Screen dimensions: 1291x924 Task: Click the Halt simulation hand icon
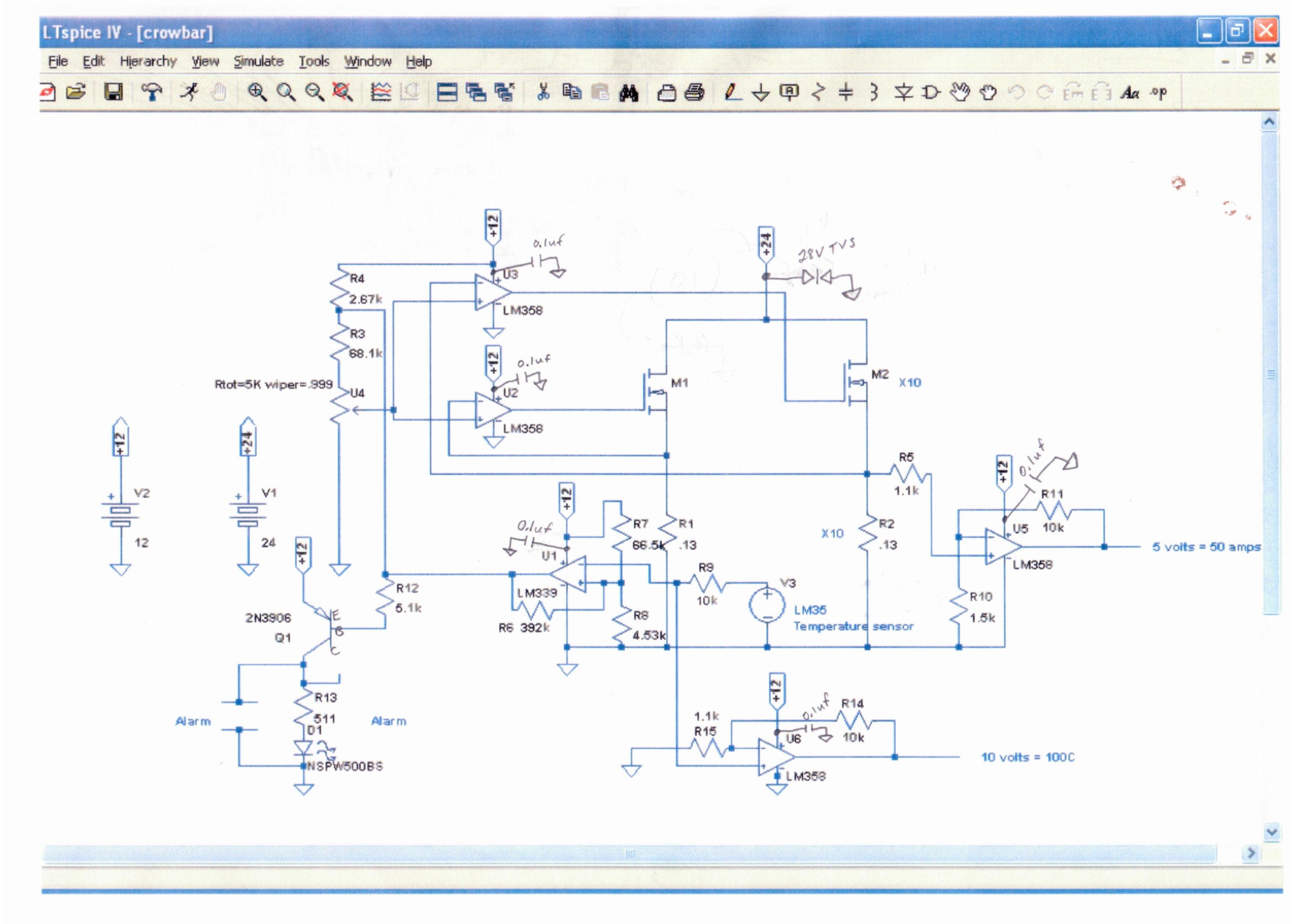pos(219,92)
